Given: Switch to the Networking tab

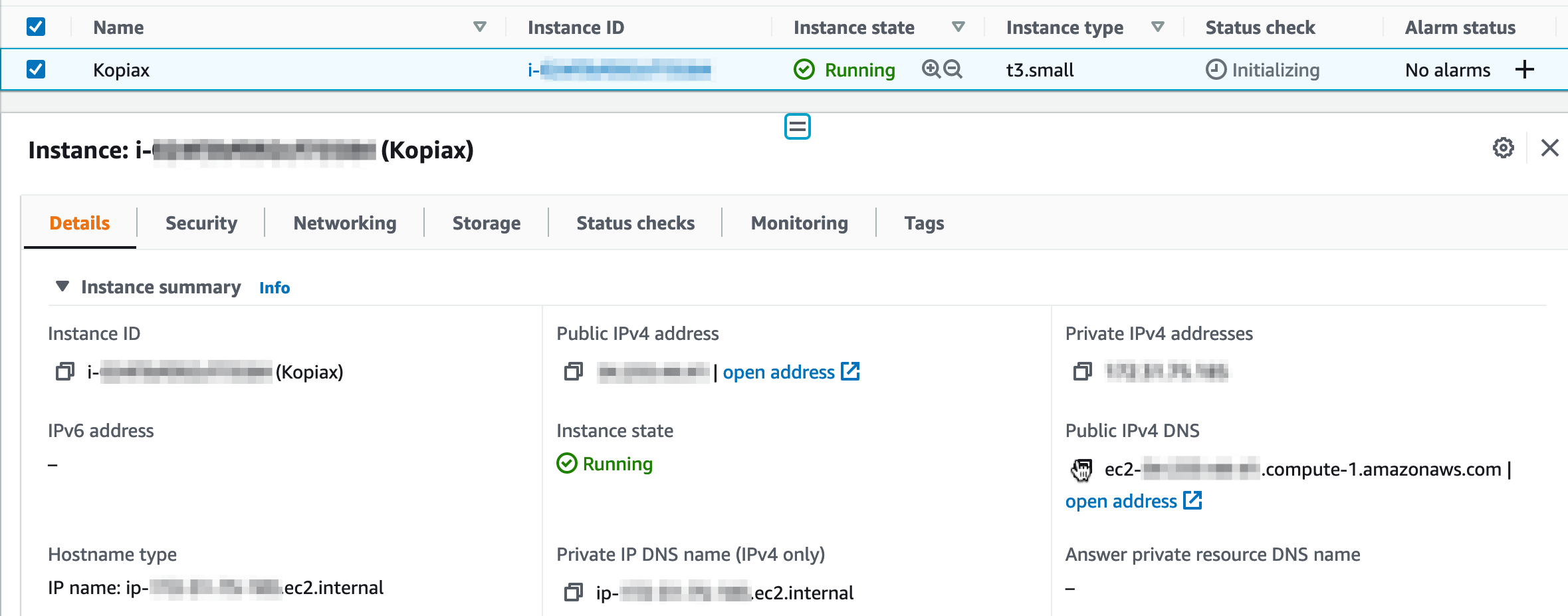Looking at the screenshot, I should point(345,223).
